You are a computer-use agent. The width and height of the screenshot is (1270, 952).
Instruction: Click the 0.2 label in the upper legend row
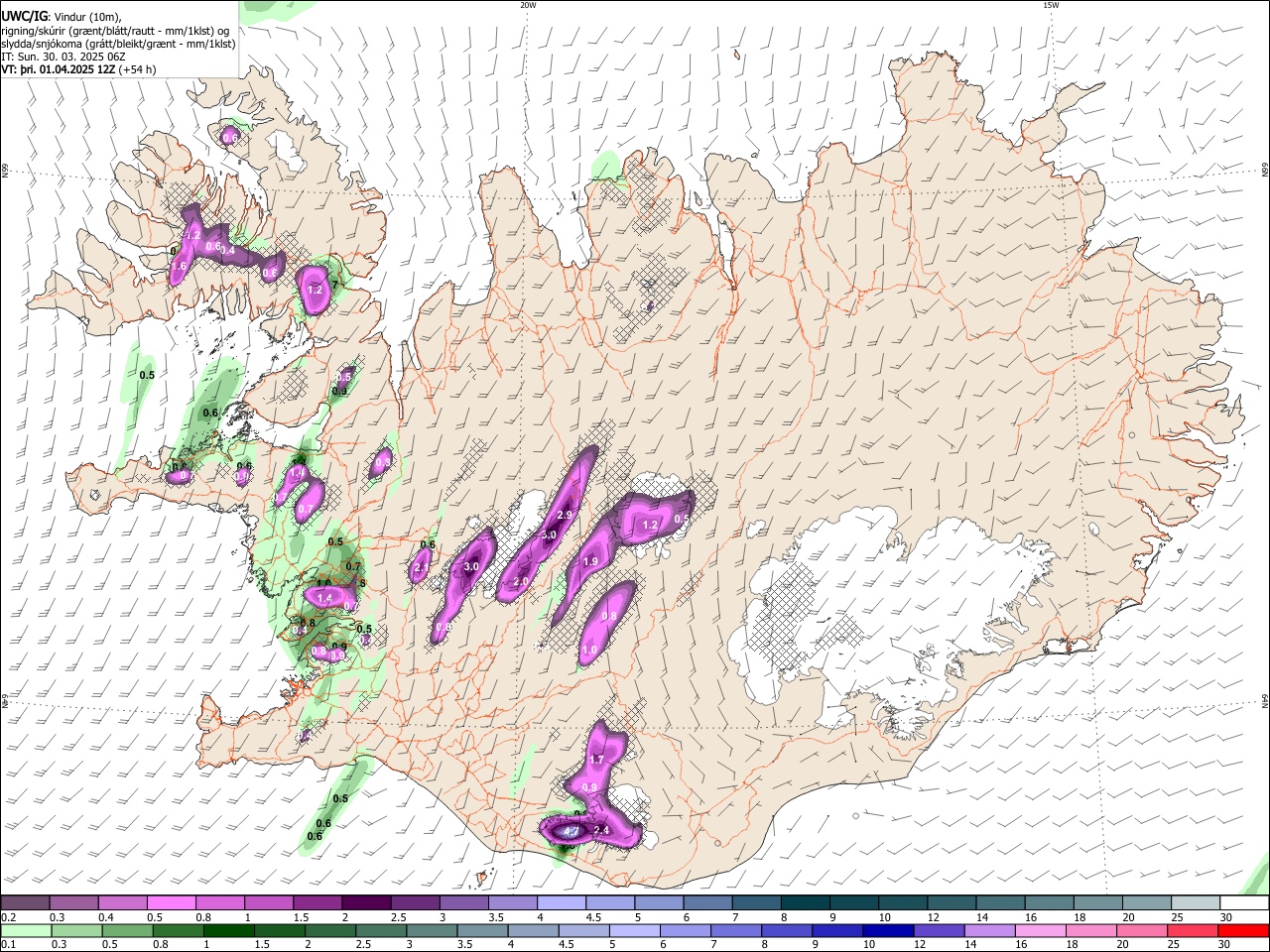pyautogui.click(x=7, y=917)
